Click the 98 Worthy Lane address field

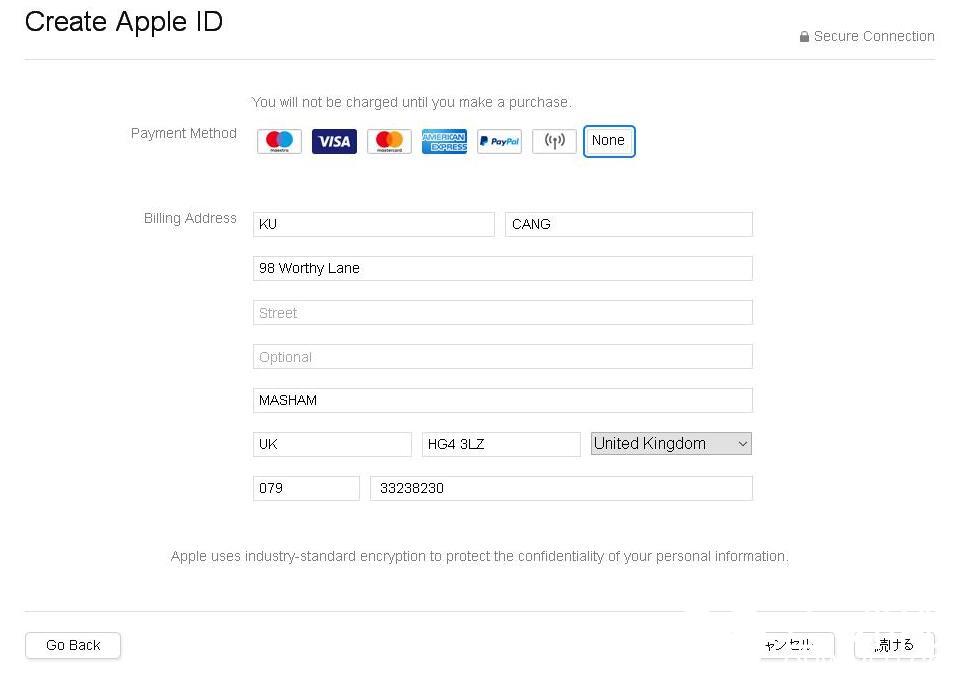tap(503, 269)
